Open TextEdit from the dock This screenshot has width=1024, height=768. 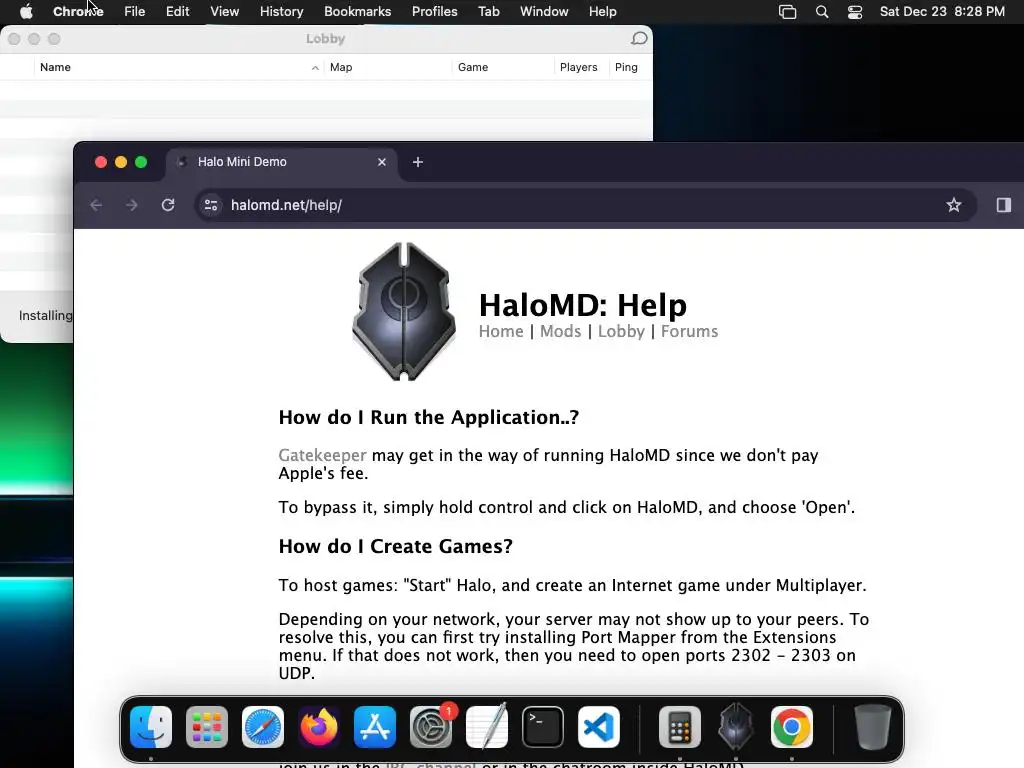[487, 727]
